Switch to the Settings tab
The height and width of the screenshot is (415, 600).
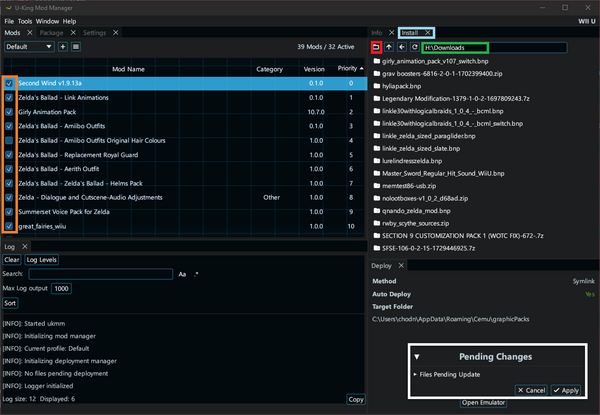coord(94,32)
